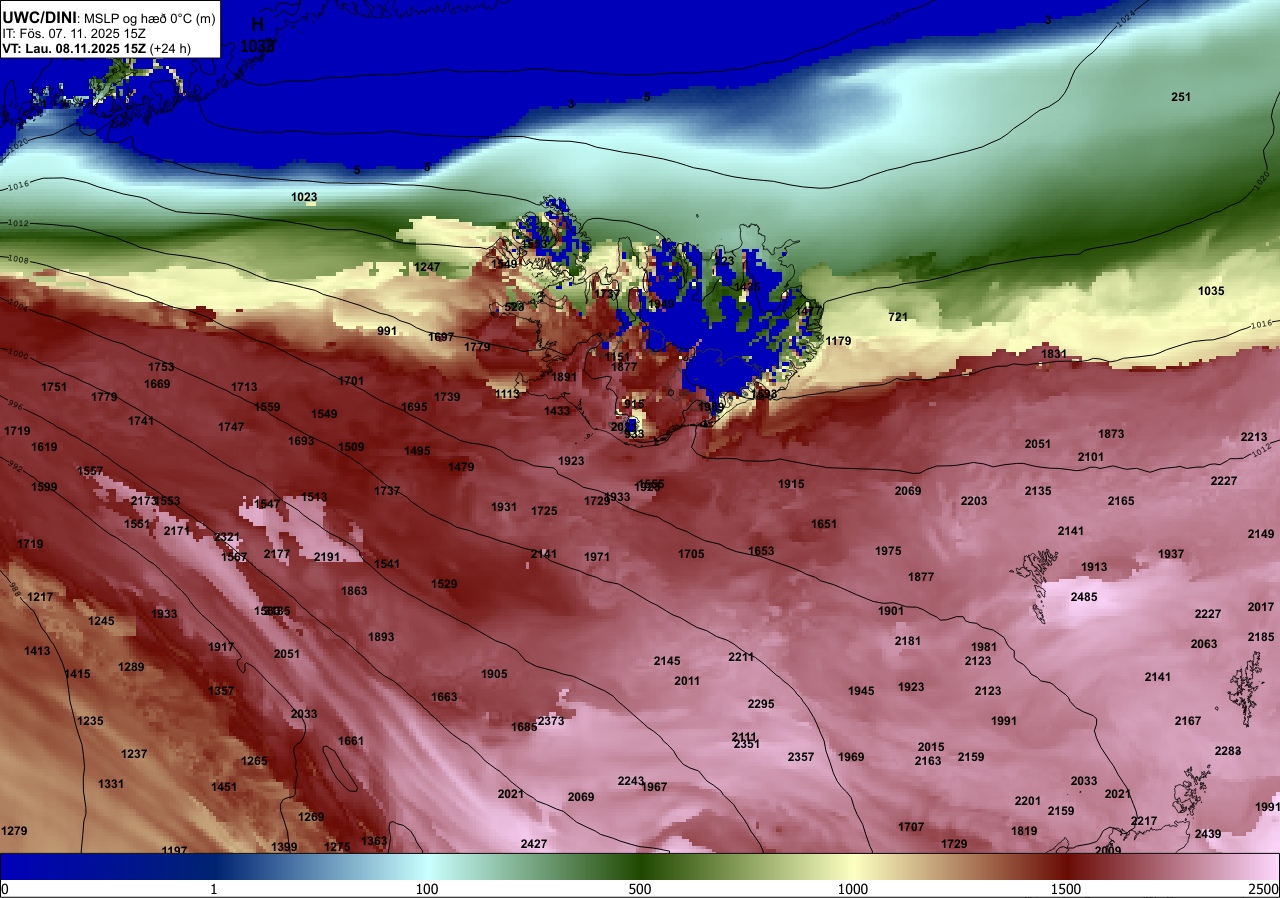Click the 1975 height value

coord(888,551)
